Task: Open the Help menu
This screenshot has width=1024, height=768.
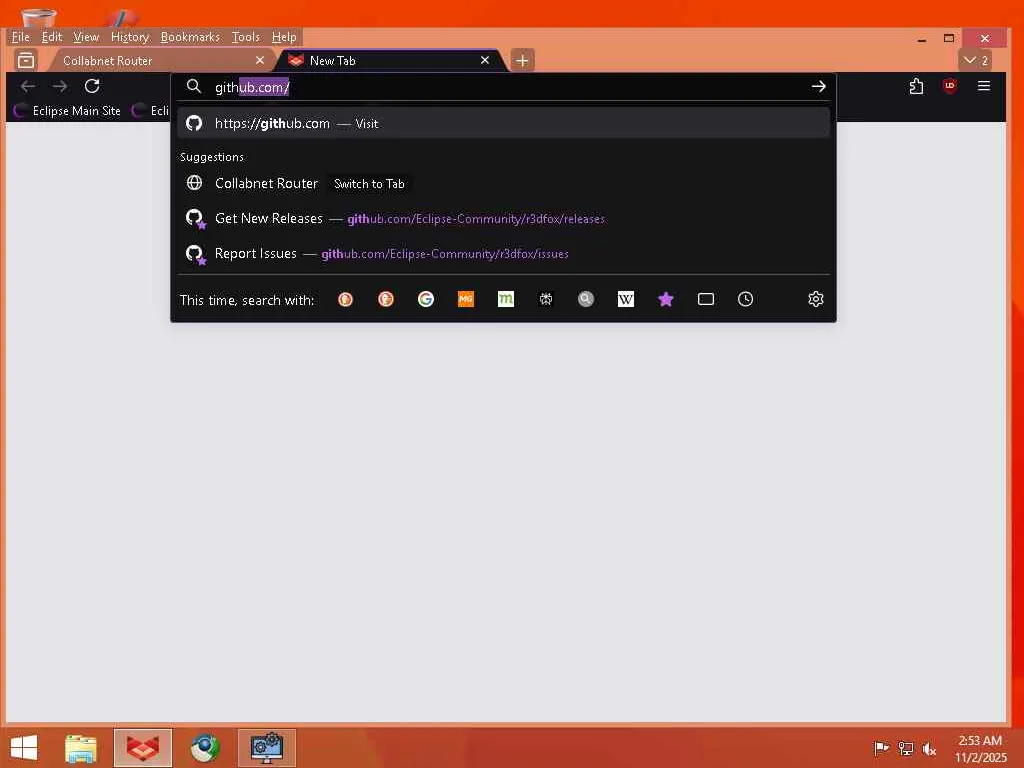Action: [x=284, y=37]
